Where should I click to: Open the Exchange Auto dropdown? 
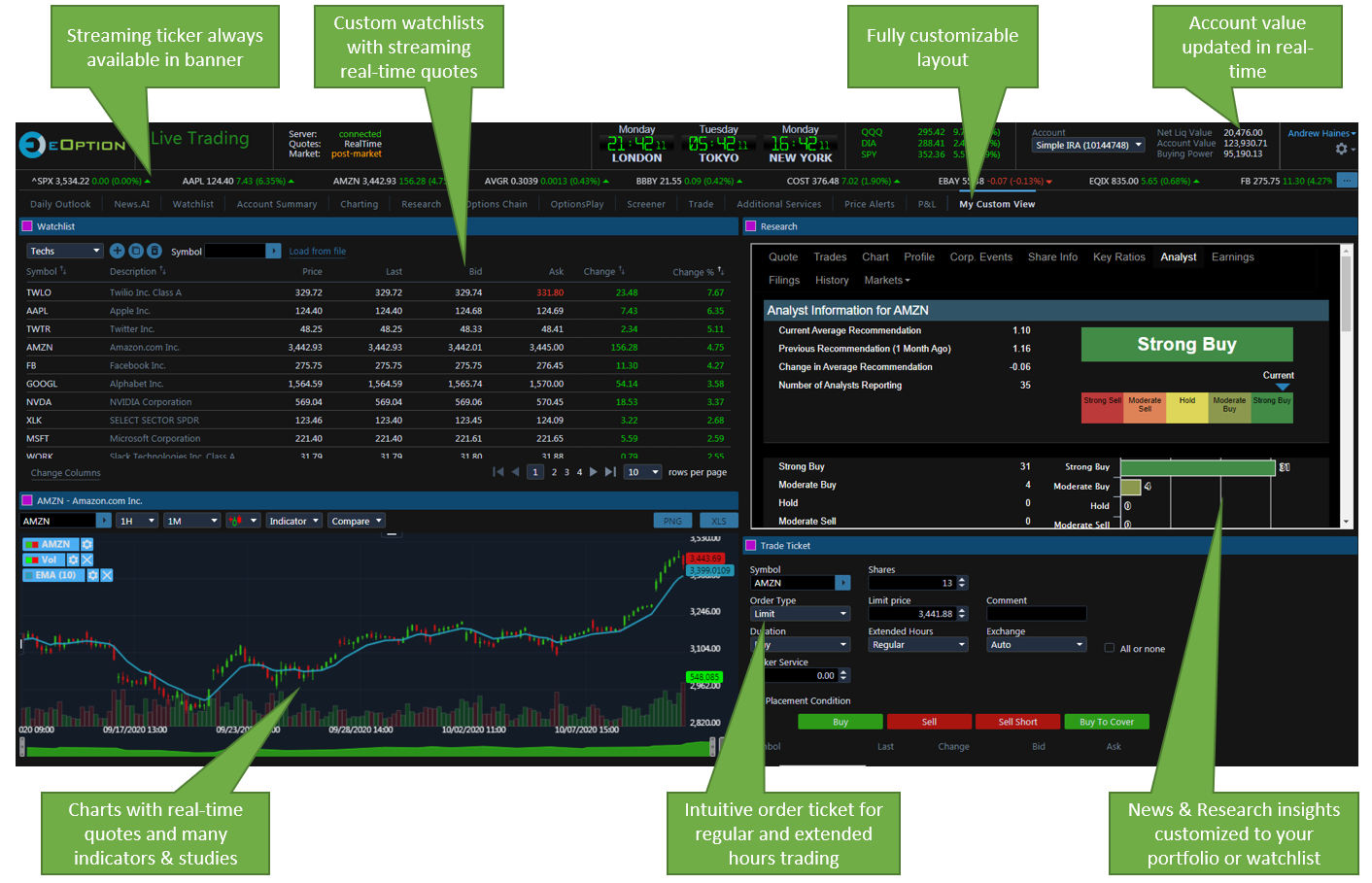(1037, 645)
